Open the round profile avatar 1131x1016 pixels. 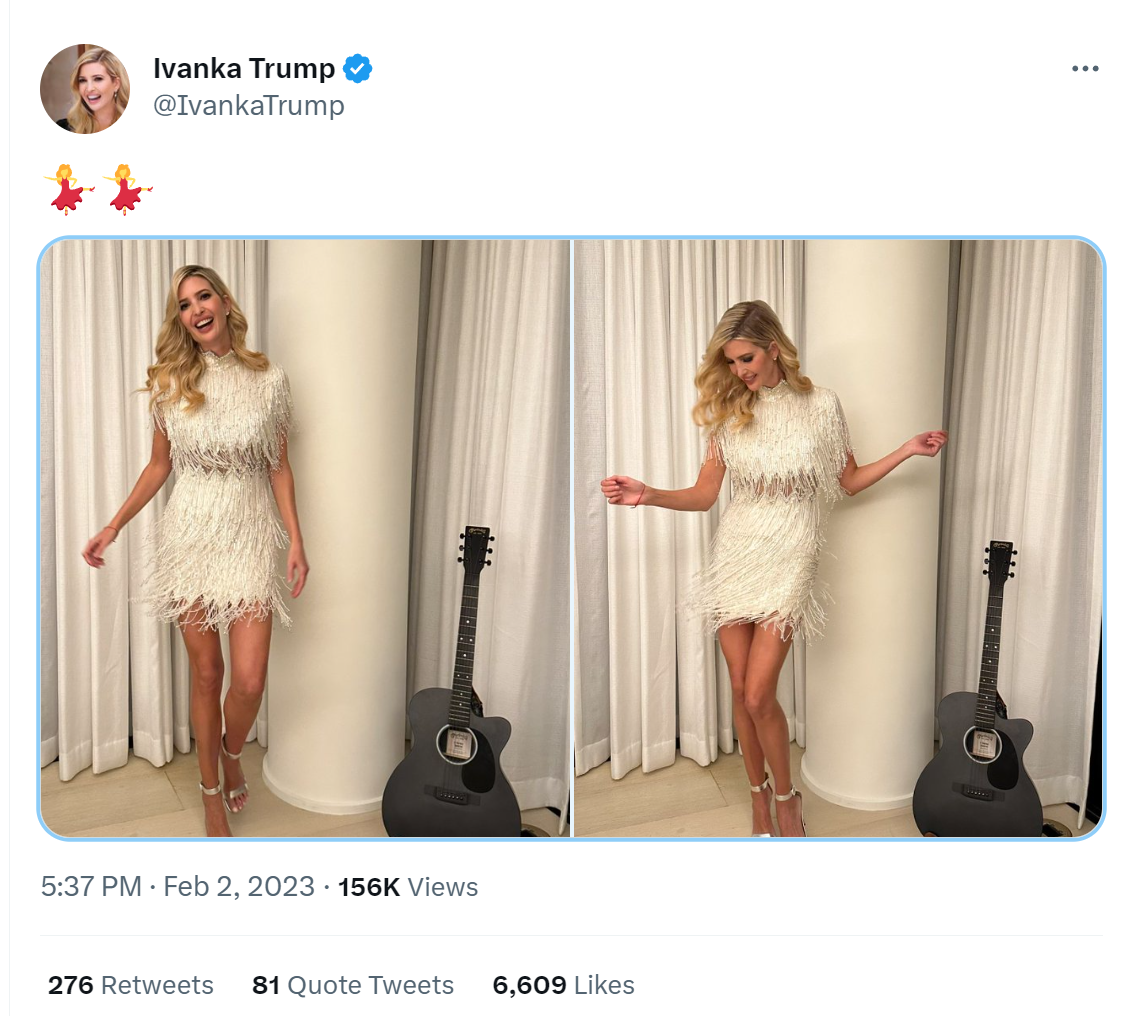click(x=85, y=89)
